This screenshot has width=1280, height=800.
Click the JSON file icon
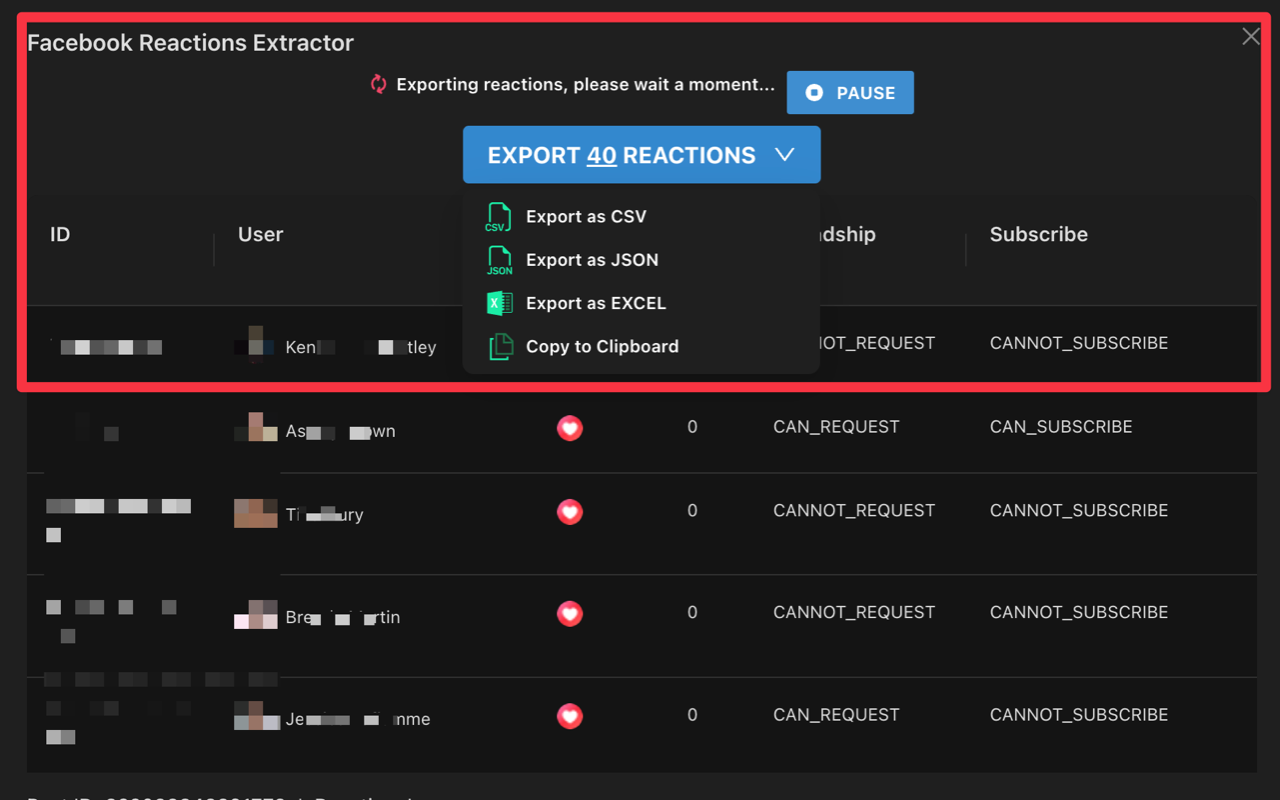coord(499,260)
